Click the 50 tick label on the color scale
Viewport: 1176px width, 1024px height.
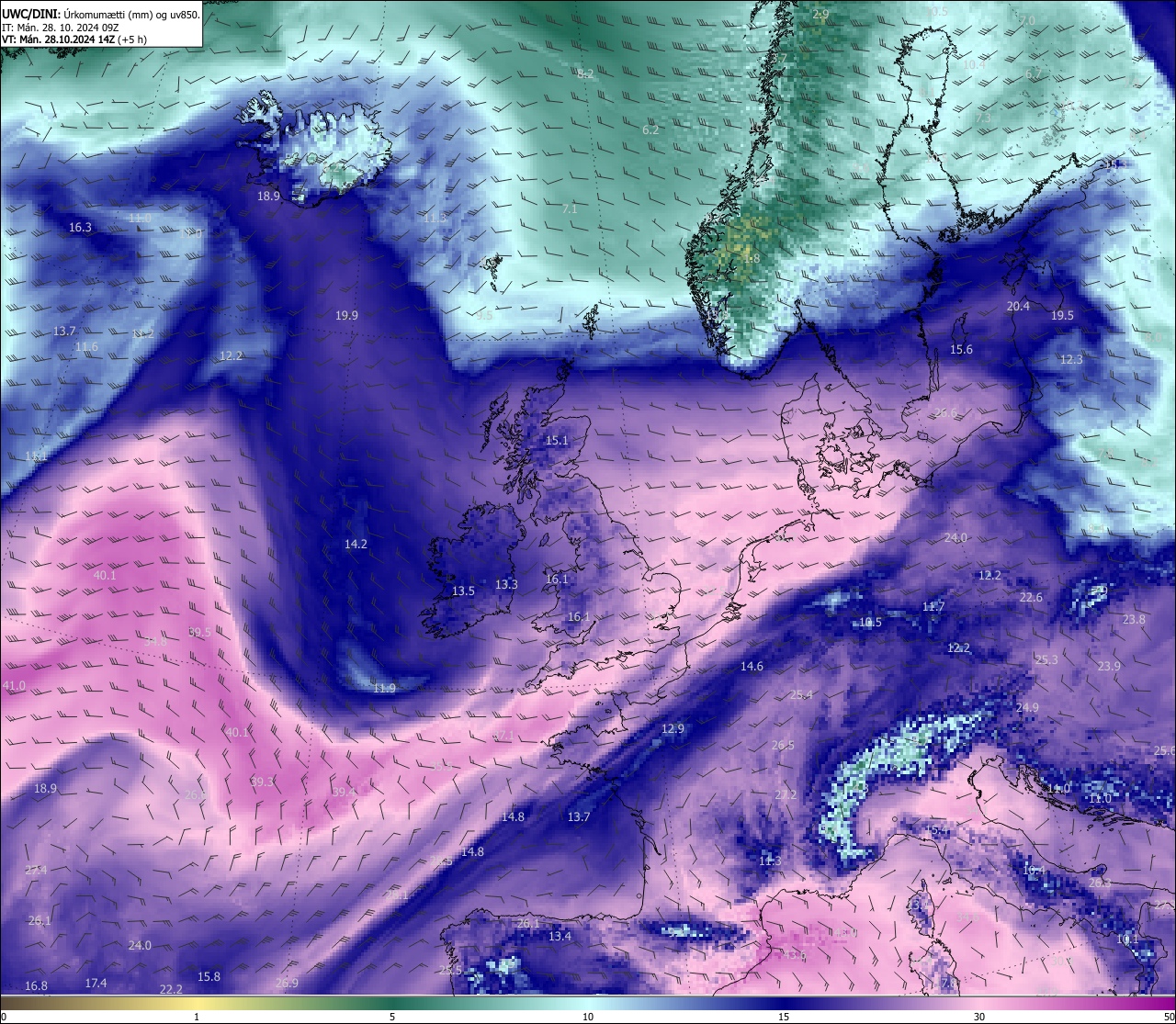[1168, 1017]
